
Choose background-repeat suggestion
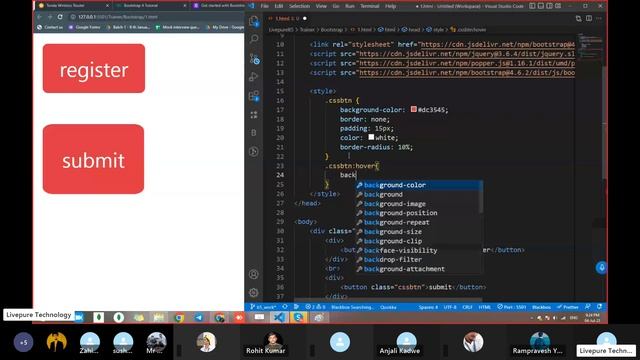click(x=418, y=222)
